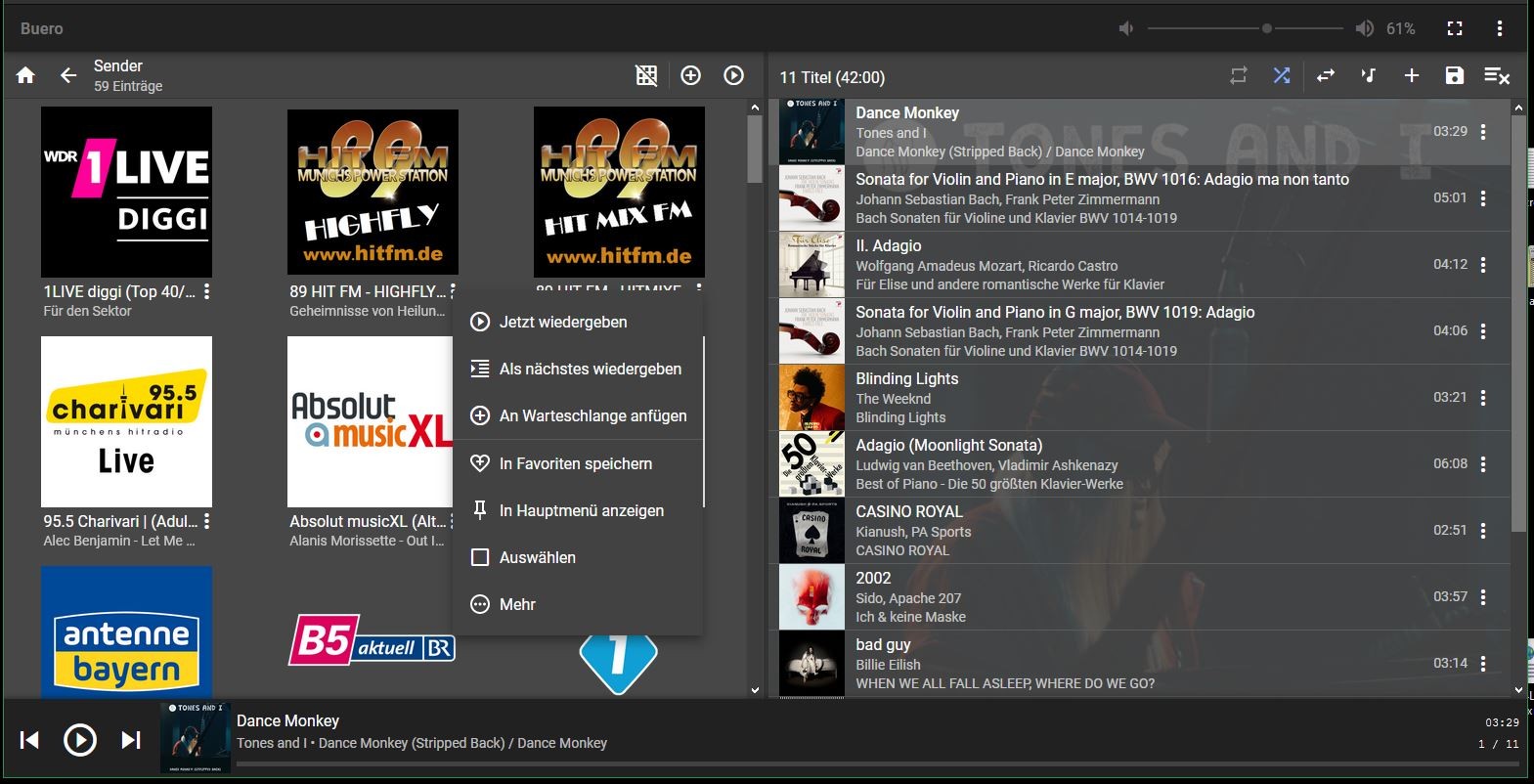
Task: Clear the play queue
Action: click(x=1498, y=75)
